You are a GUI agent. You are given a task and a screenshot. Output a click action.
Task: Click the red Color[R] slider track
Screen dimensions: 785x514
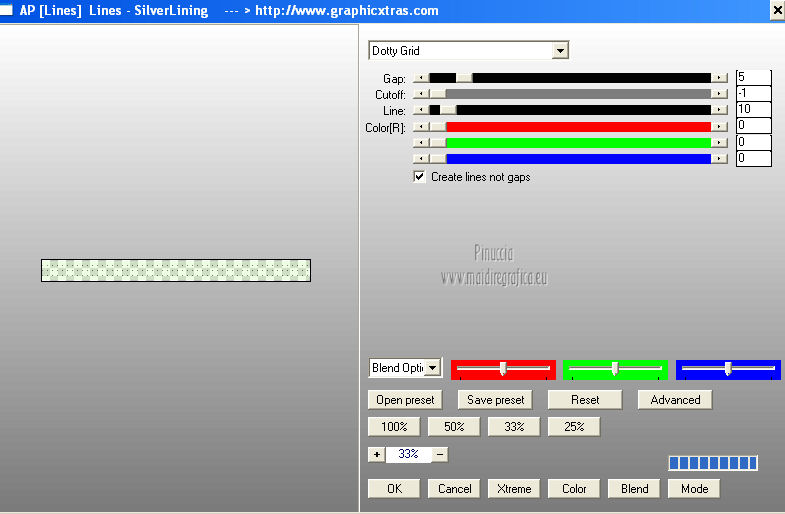pyautogui.click(x=570, y=127)
